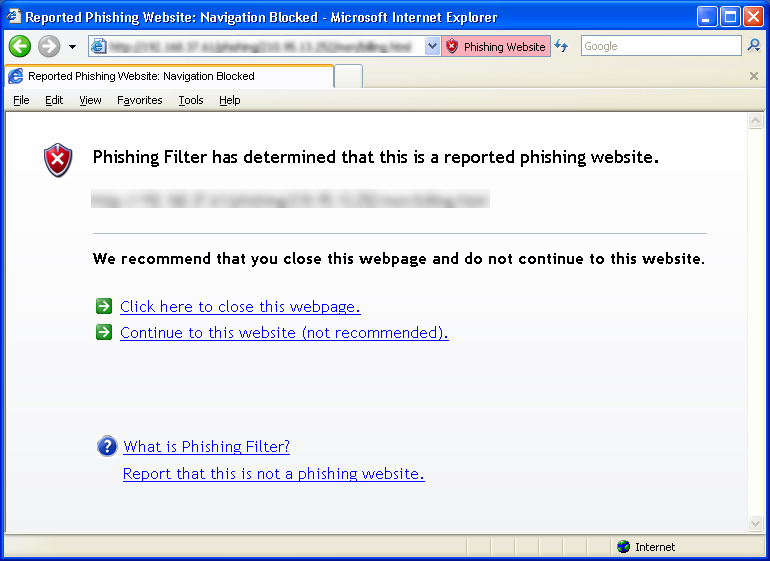The width and height of the screenshot is (770, 561).
Task: Click the IE logo on the tab
Action: point(16,76)
